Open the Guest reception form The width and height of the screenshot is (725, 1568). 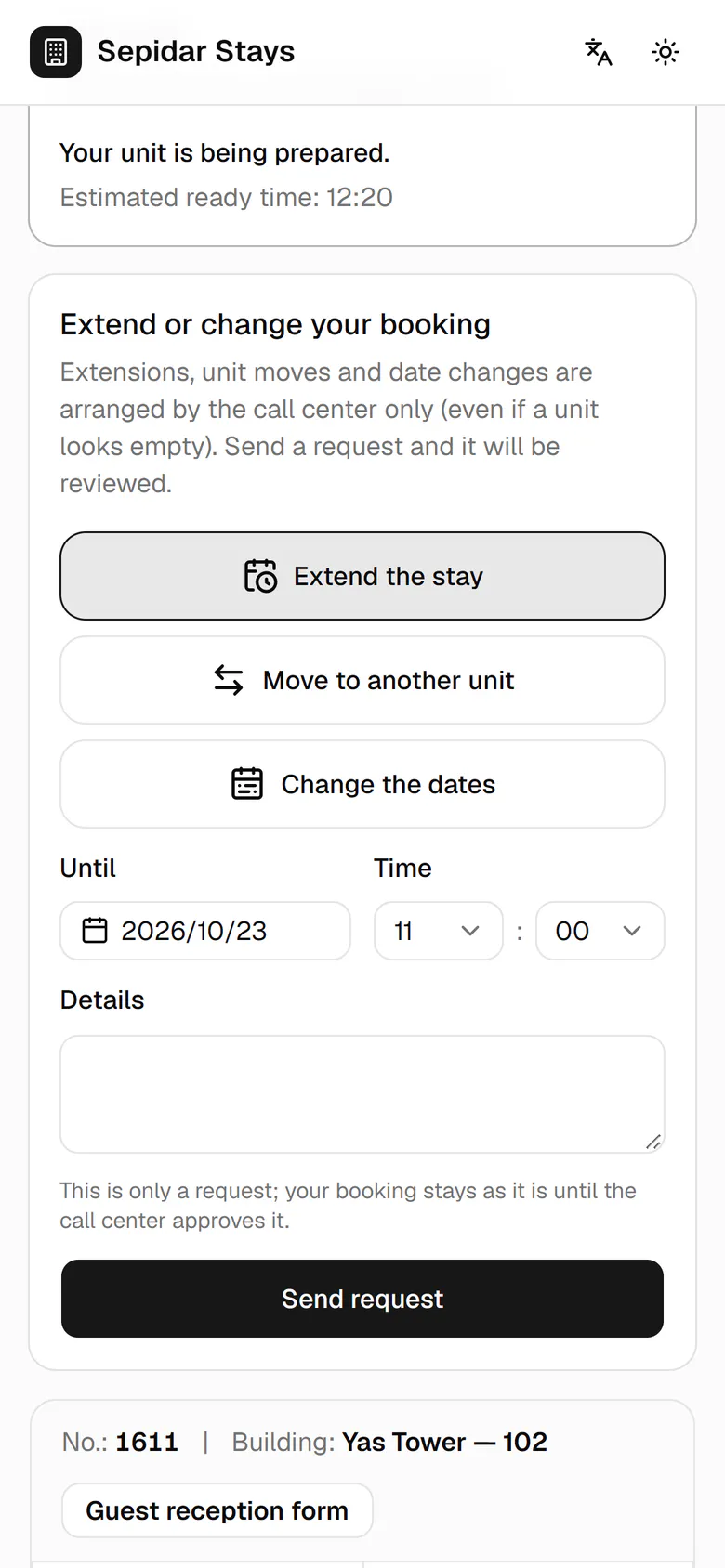coord(217,1510)
